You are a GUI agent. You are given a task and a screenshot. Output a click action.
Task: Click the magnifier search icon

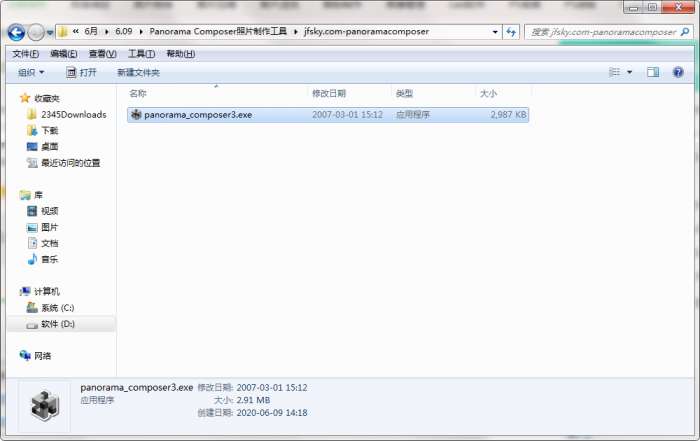point(684,32)
